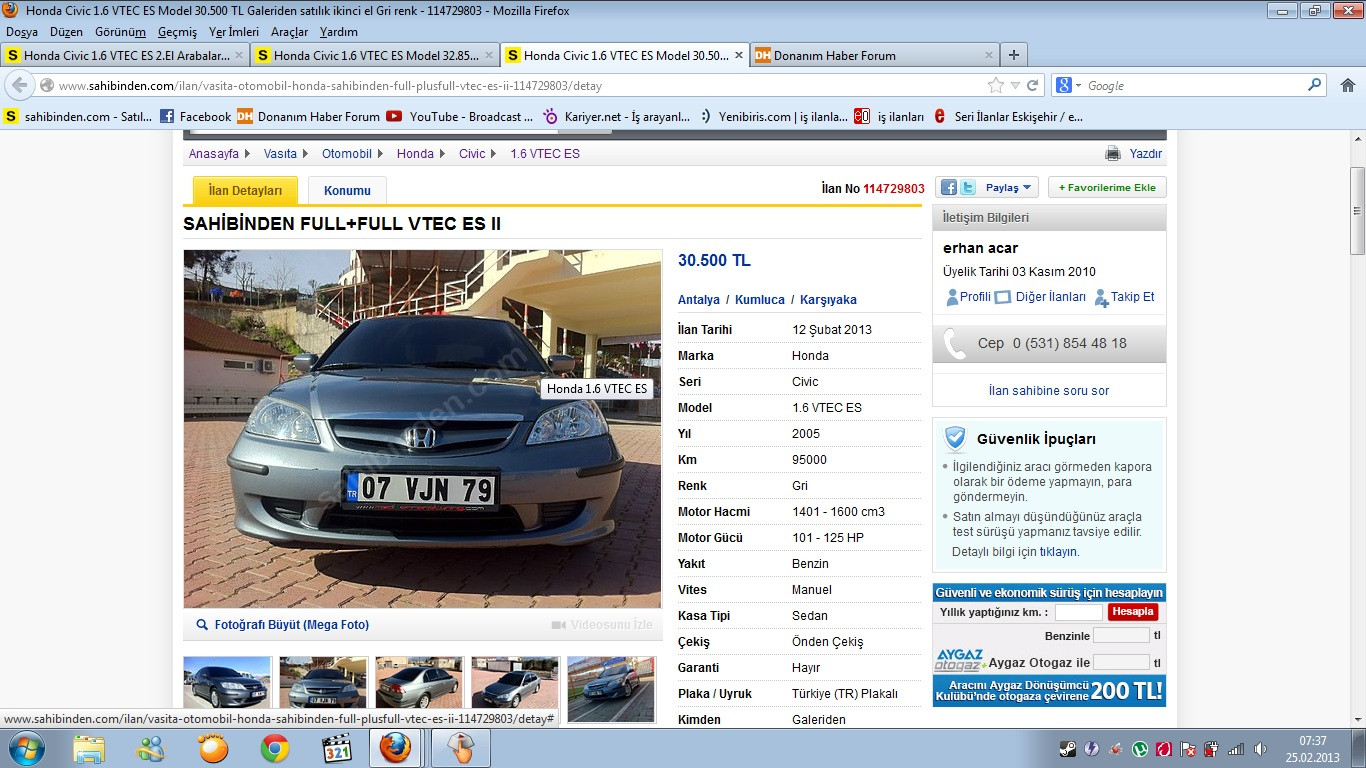Click the red Hesapla button
Image resolution: width=1366 pixels, height=768 pixels.
coord(1133,612)
